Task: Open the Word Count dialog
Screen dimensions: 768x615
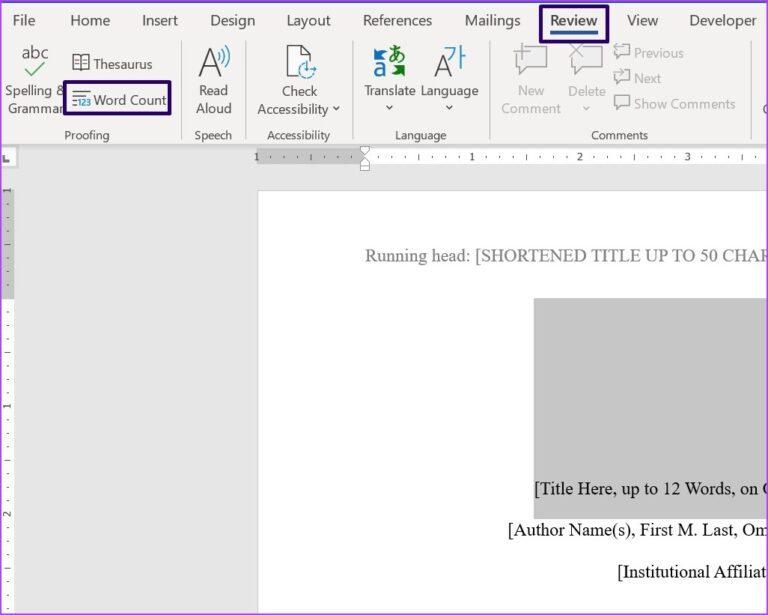Action: pyautogui.click(x=118, y=99)
